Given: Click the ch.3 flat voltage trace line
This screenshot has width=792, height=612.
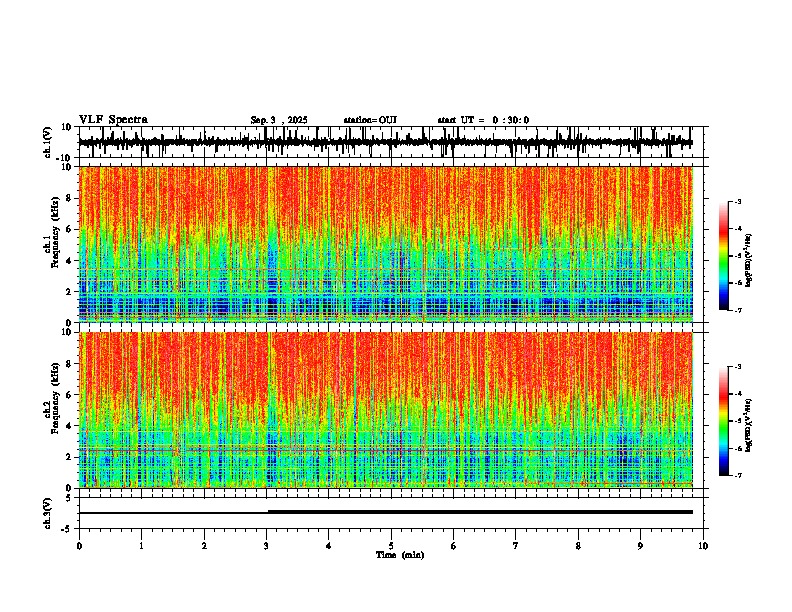Looking at the screenshot, I should (x=385, y=512).
